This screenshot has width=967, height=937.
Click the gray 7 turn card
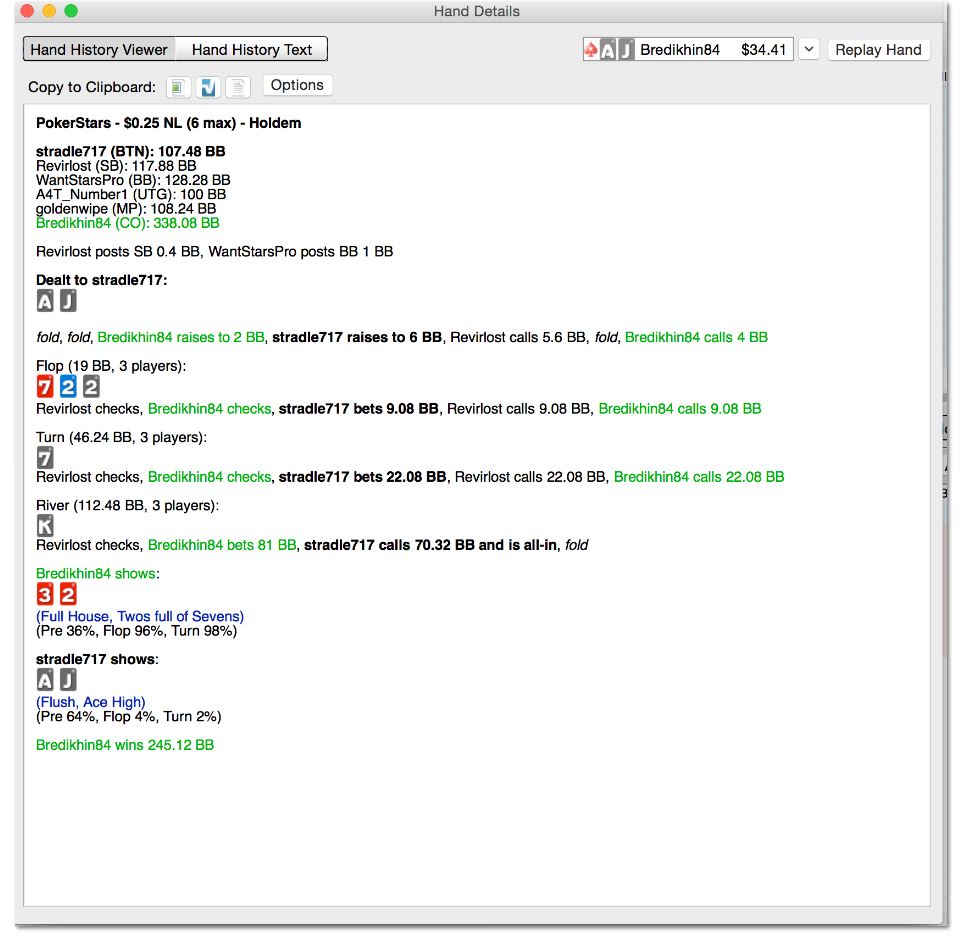pyautogui.click(x=45, y=458)
